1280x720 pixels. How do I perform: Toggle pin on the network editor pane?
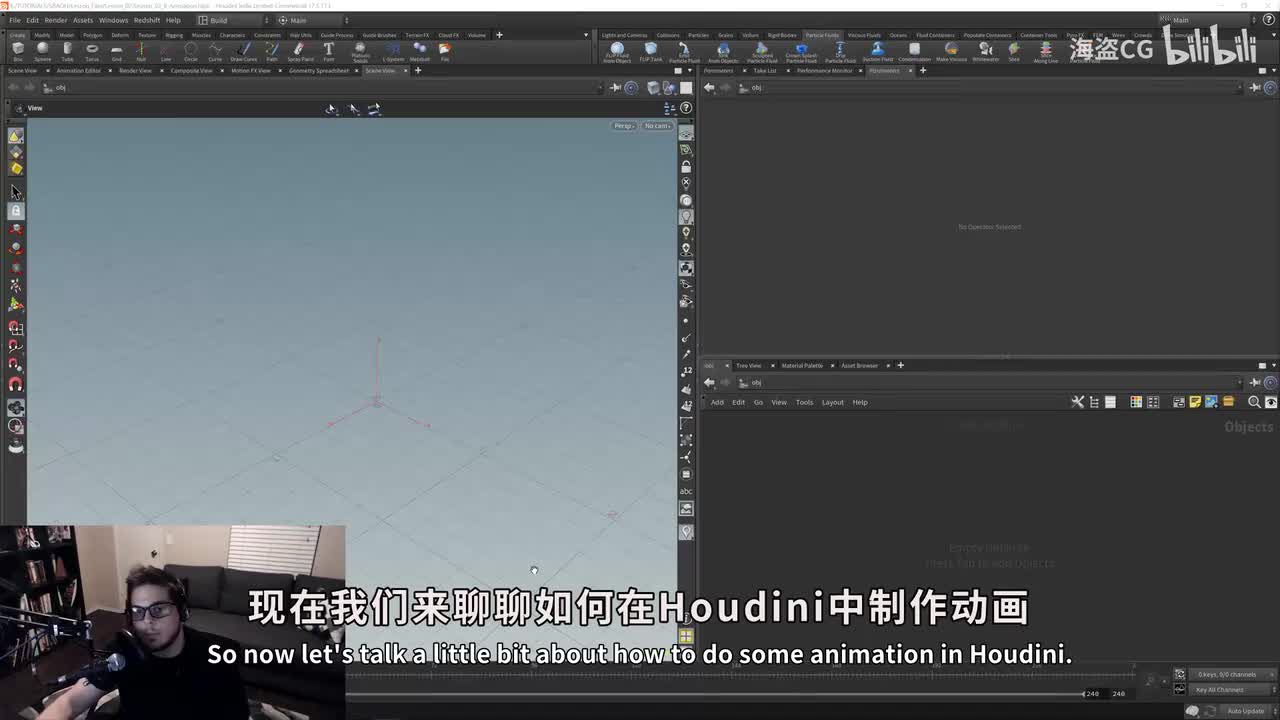point(1255,382)
